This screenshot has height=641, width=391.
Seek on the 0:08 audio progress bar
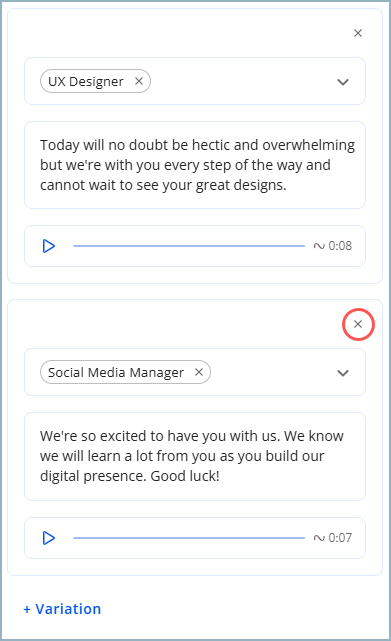pos(189,246)
